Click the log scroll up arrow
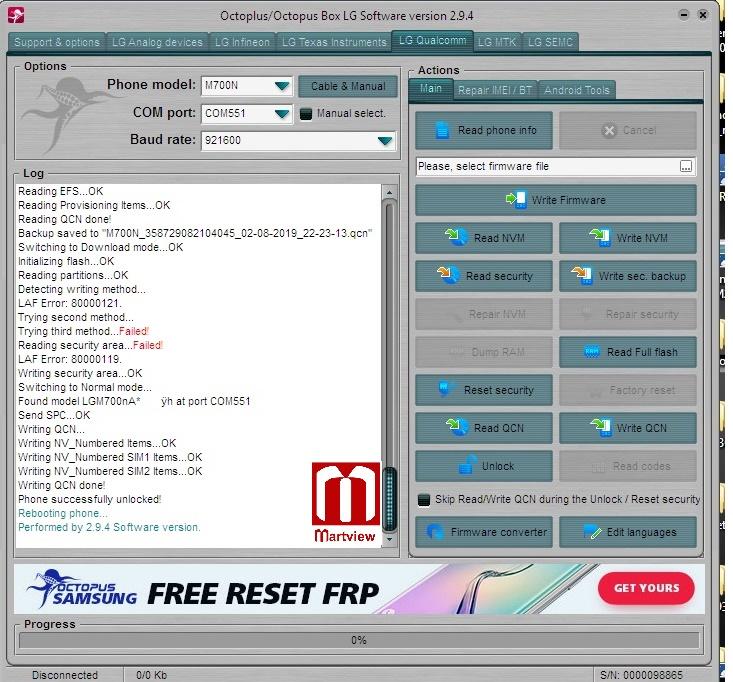This screenshot has height=682, width=733. coord(389,192)
